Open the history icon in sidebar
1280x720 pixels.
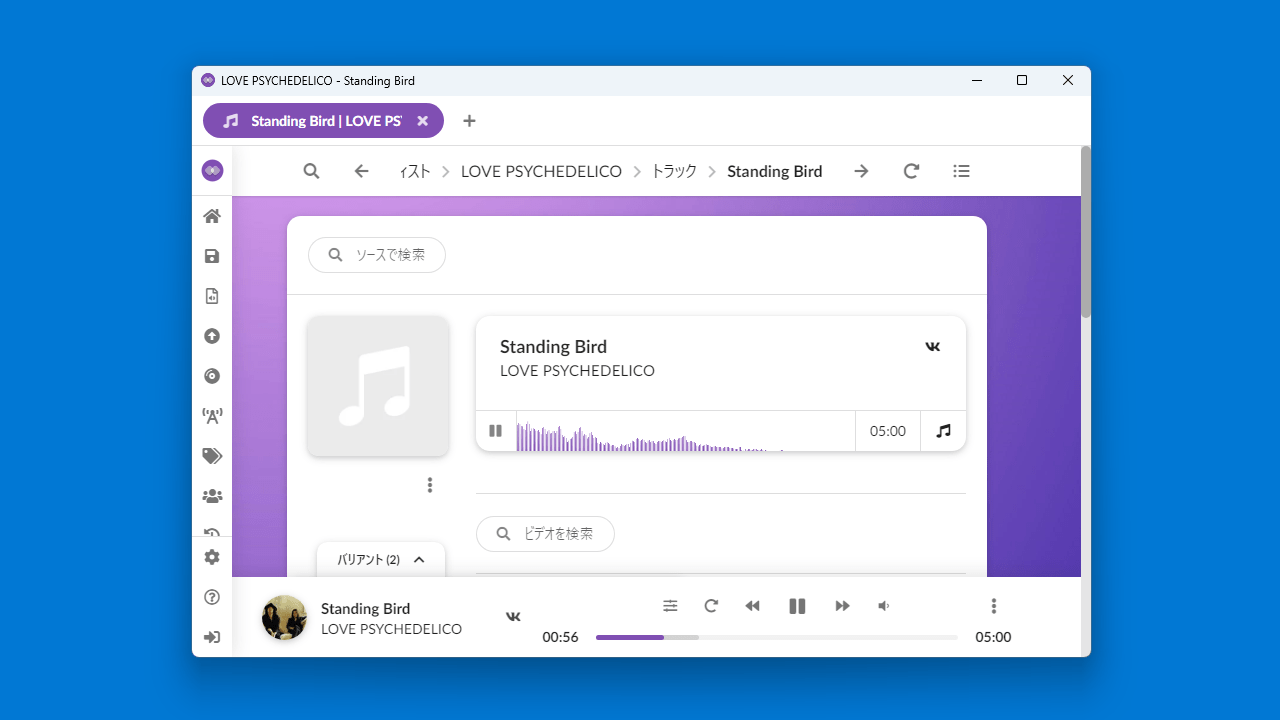tap(212, 534)
